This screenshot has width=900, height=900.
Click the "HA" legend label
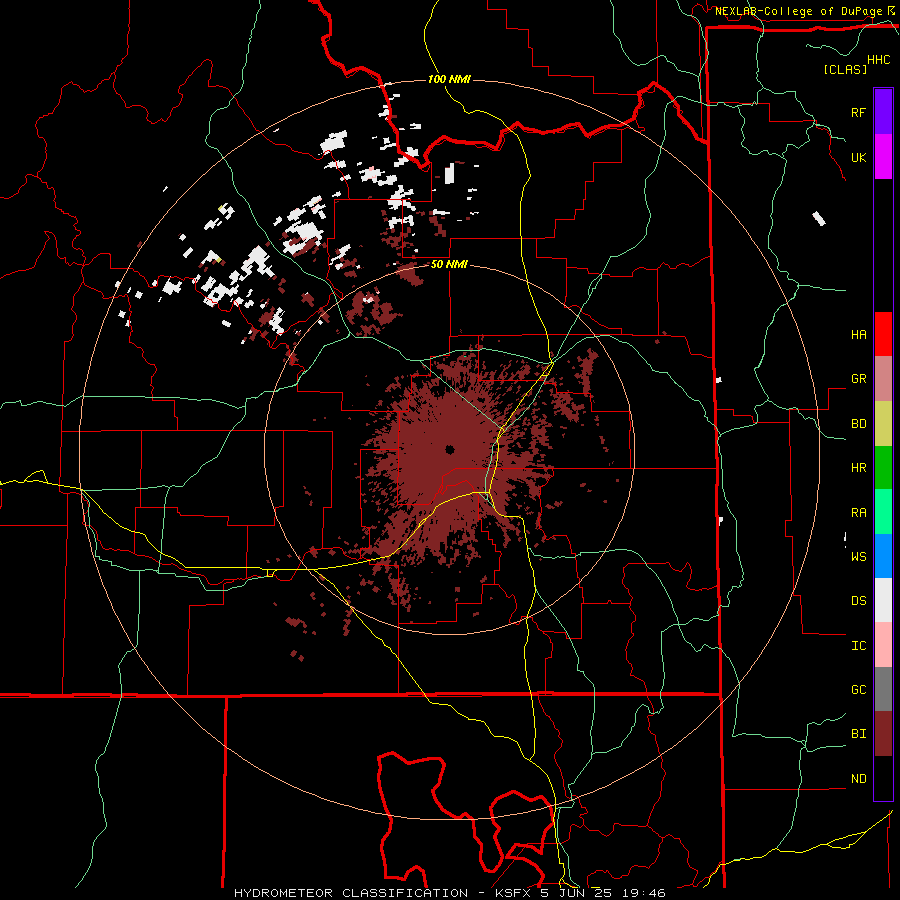[858, 335]
